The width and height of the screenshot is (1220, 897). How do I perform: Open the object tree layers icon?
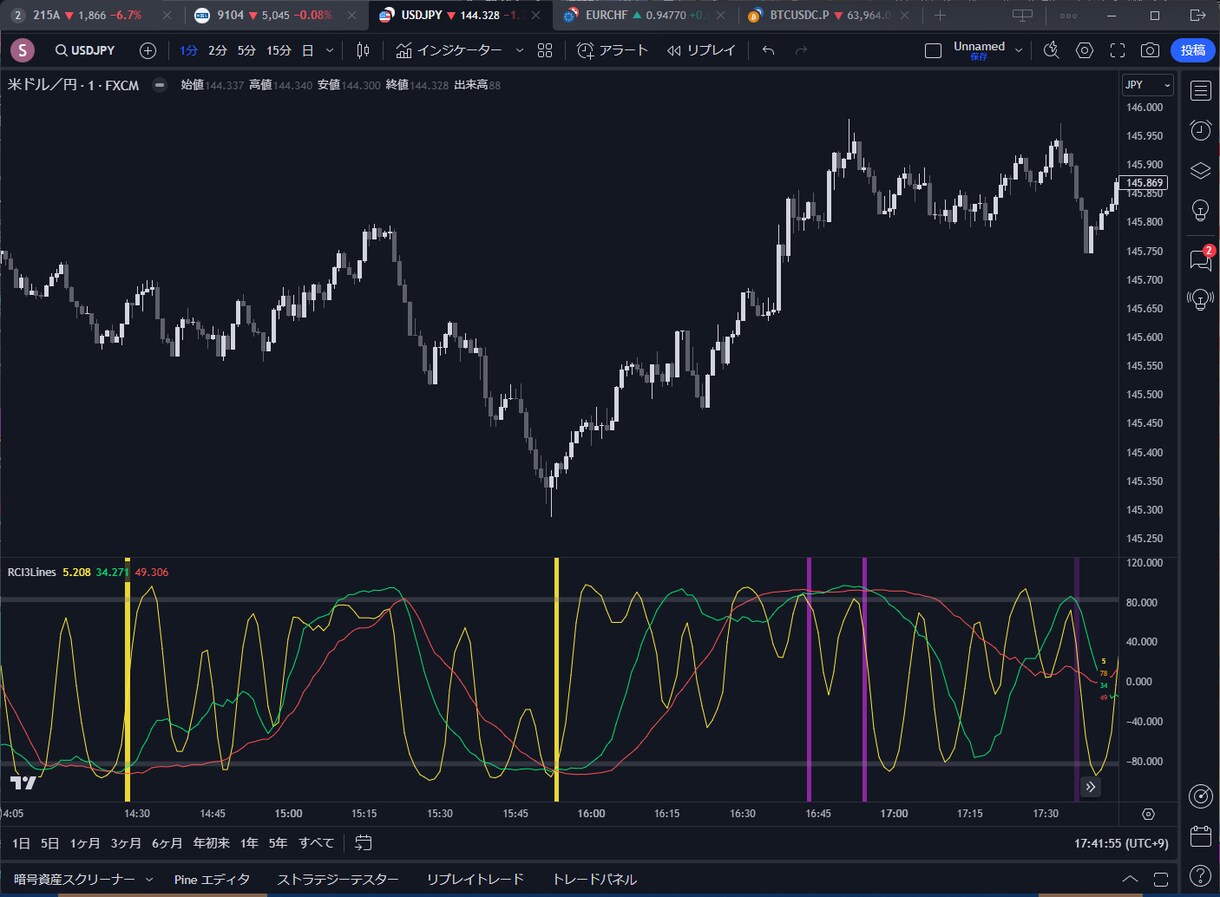pos(1201,171)
